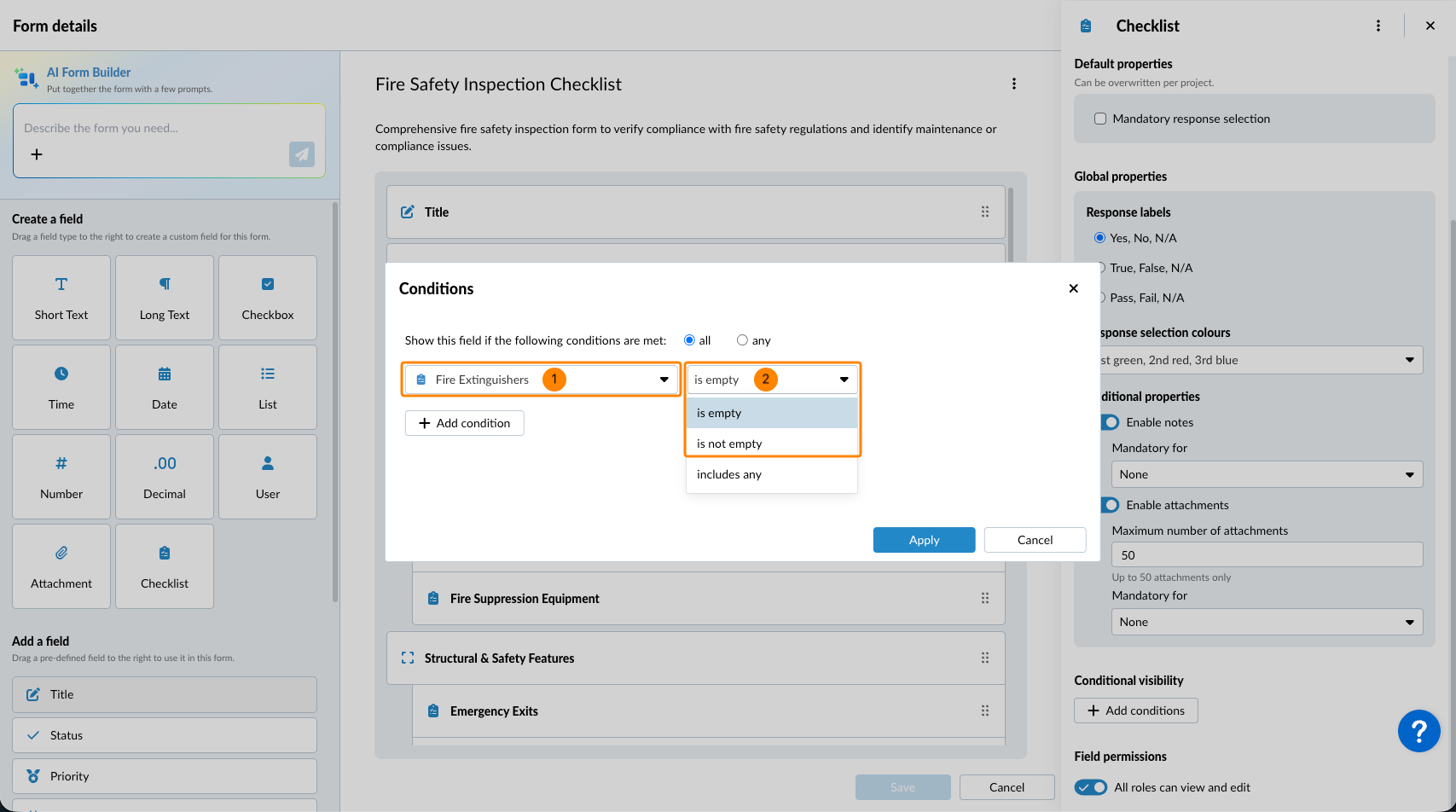Click the Add condition button
1456x812 pixels.
464,423
